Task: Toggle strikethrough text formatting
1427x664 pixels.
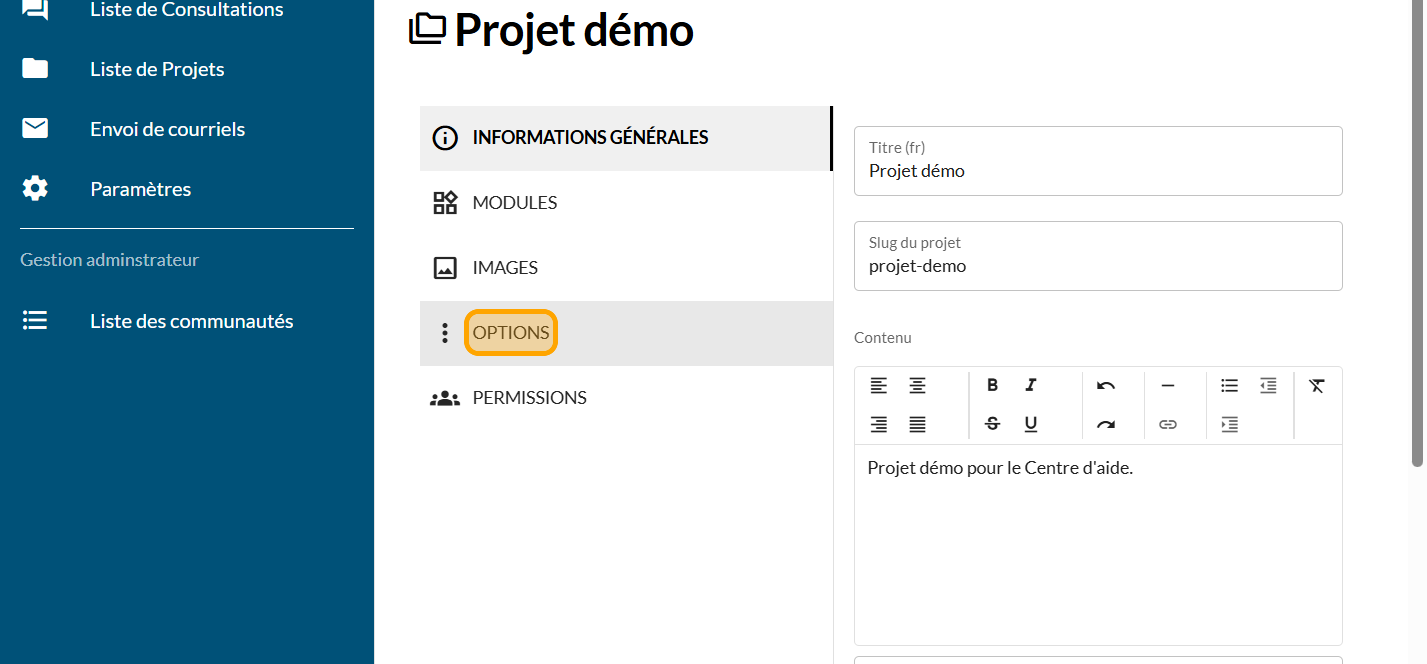Action: coord(992,424)
